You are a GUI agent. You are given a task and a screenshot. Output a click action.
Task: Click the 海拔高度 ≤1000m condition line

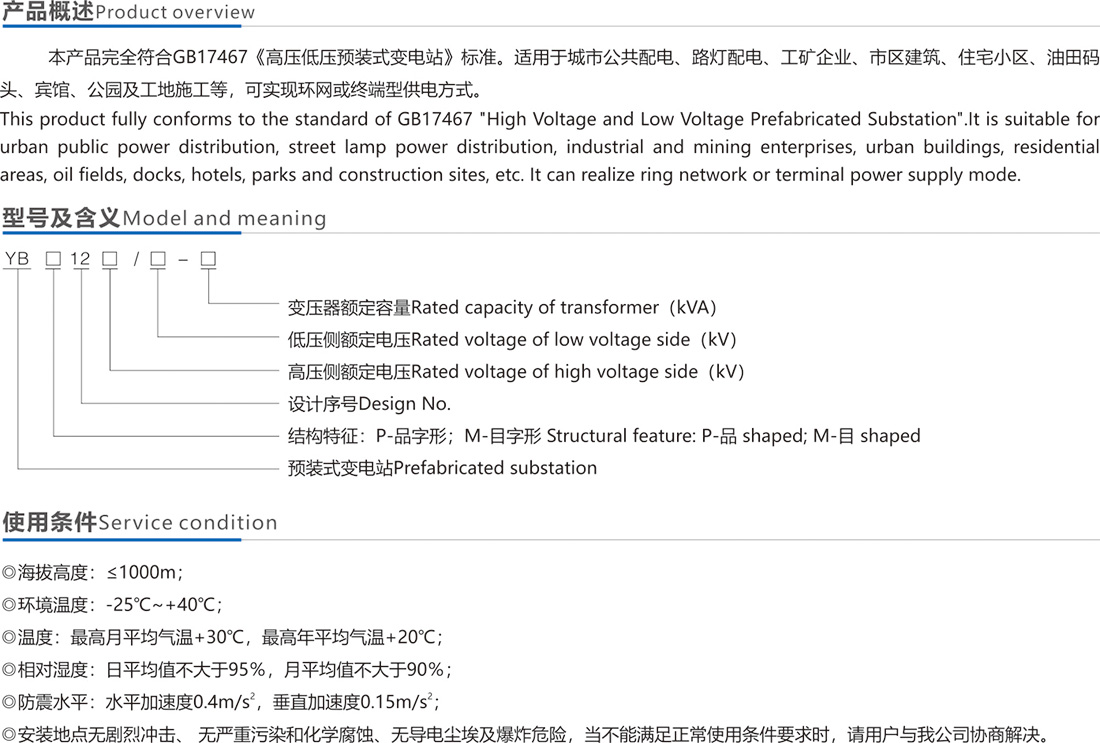click(92, 573)
